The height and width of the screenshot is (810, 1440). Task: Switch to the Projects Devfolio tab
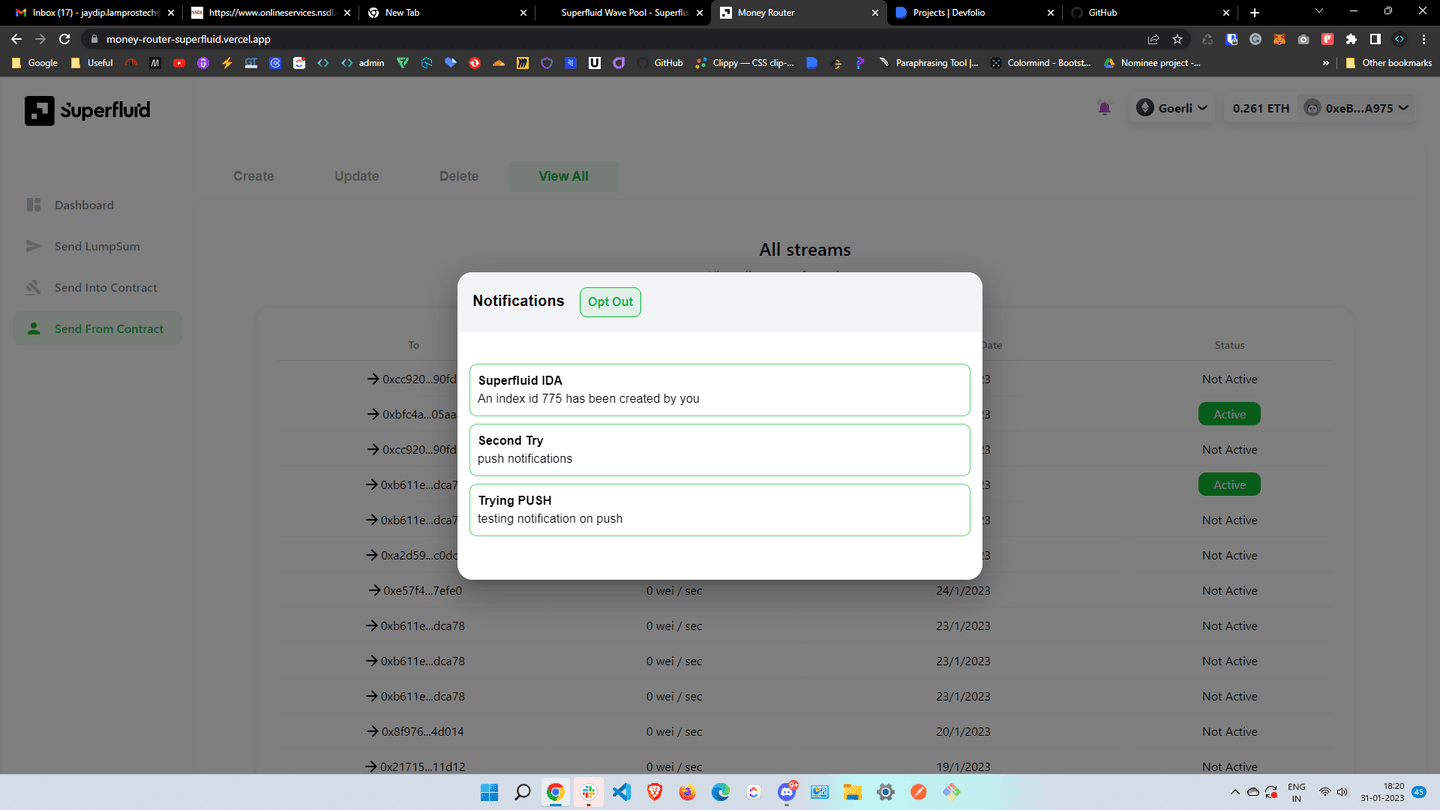[975, 13]
